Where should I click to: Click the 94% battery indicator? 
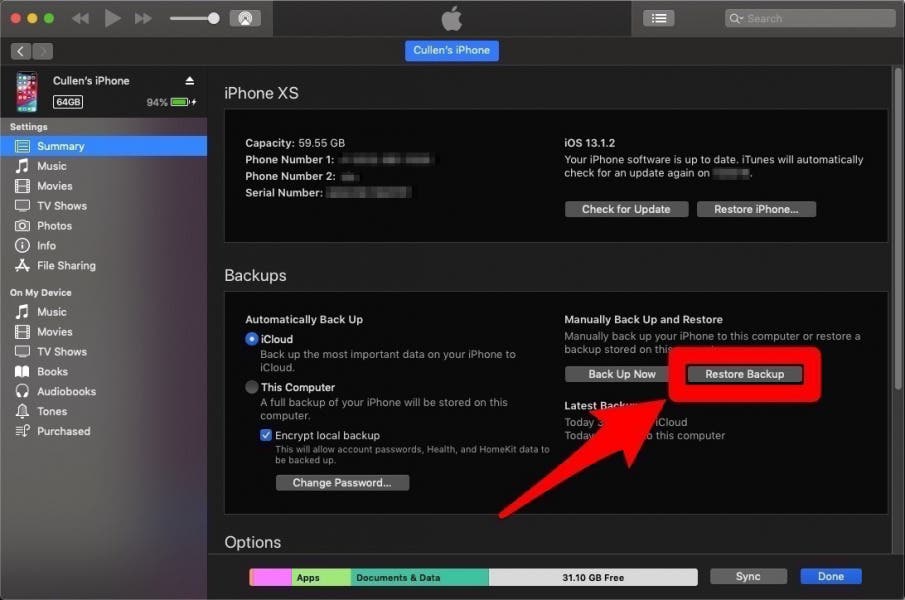click(171, 102)
